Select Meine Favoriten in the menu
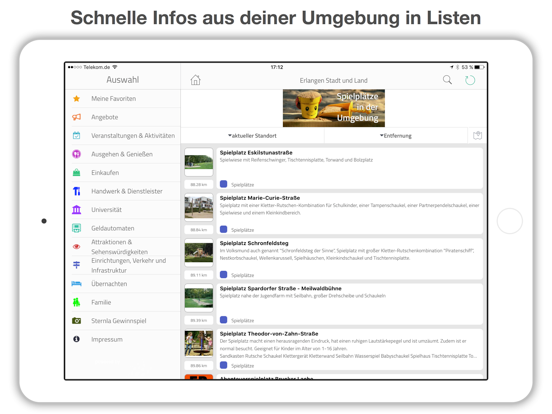The width and height of the screenshot is (552, 414). click(123, 99)
